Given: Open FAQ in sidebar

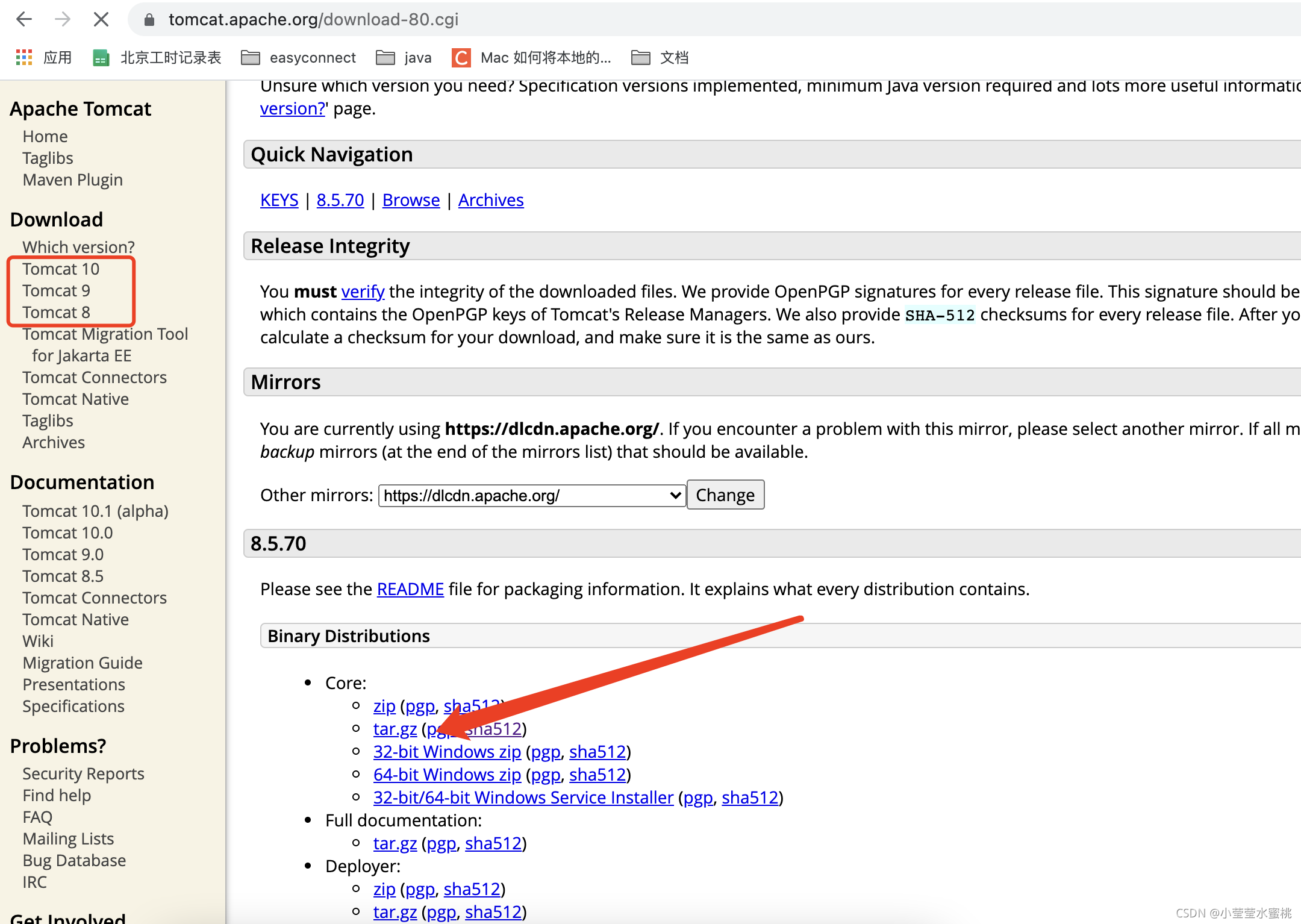Looking at the screenshot, I should (37, 817).
